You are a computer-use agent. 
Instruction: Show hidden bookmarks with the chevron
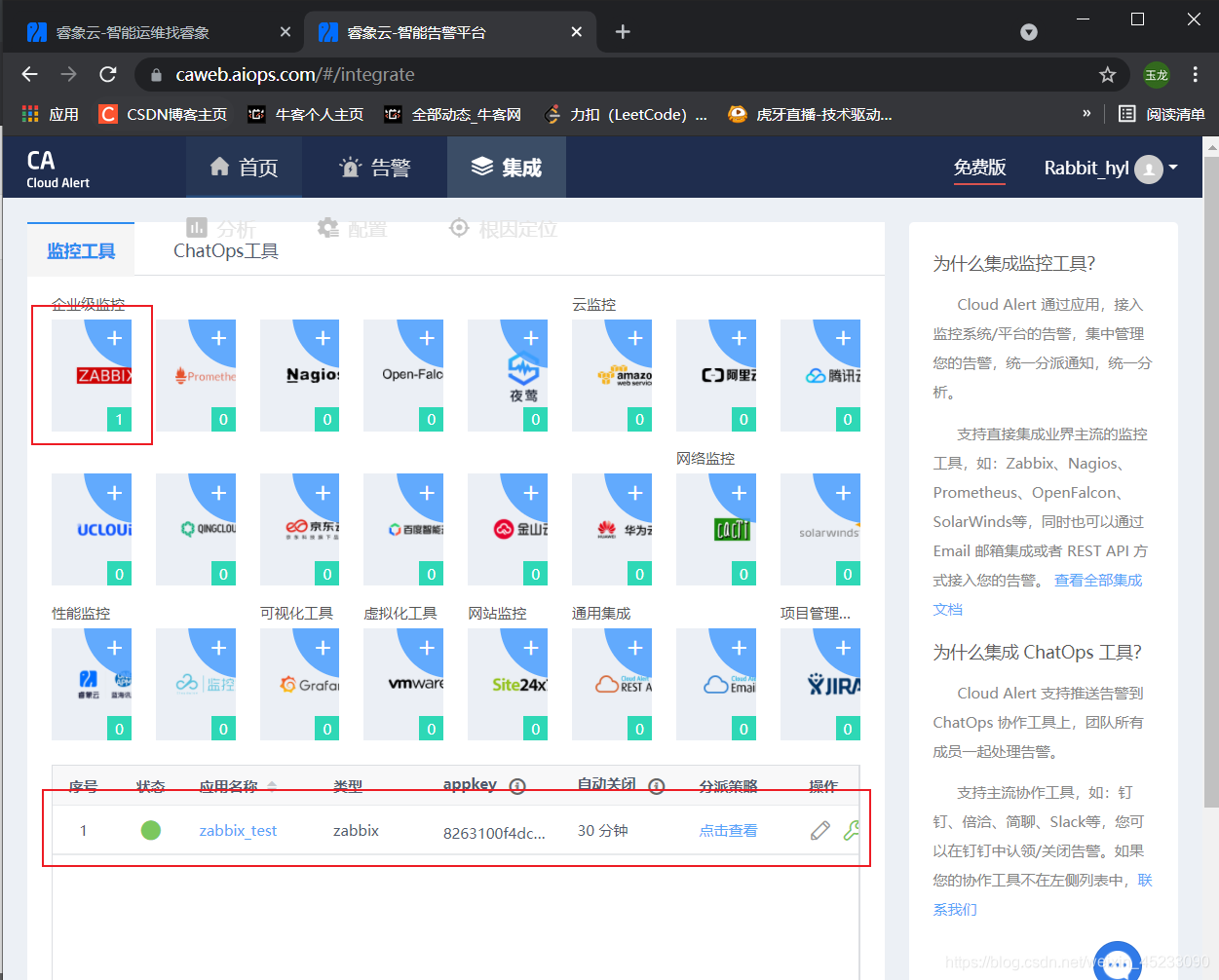coord(1086,114)
